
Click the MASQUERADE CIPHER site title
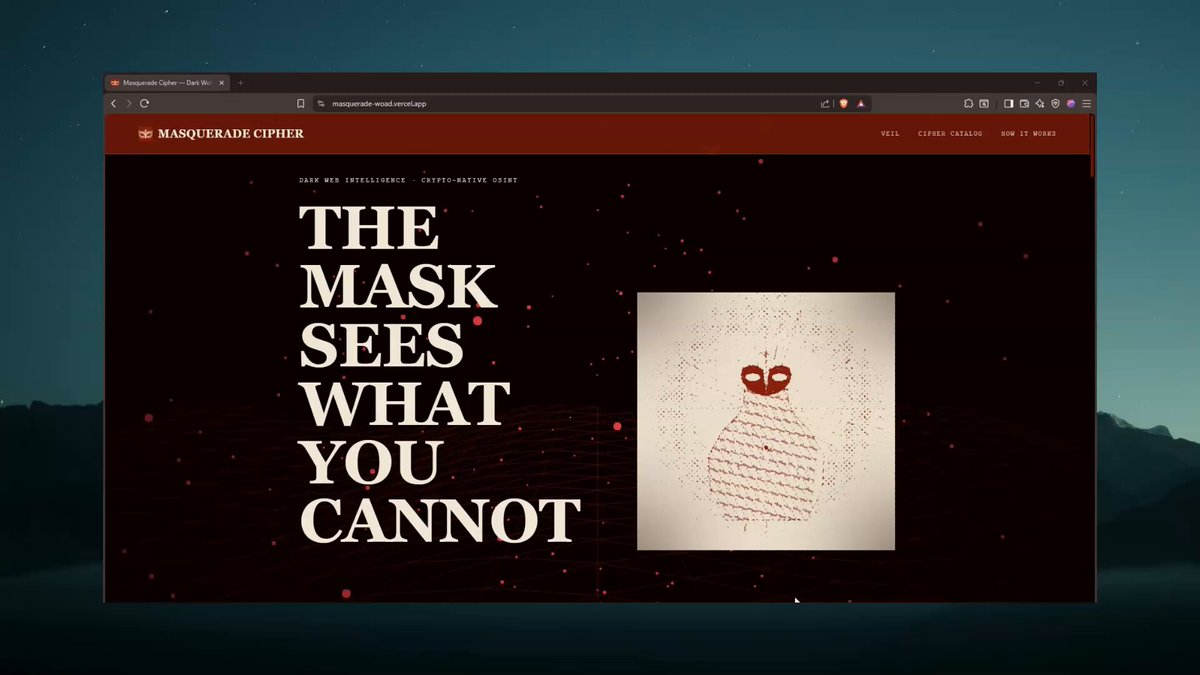click(230, 134)
